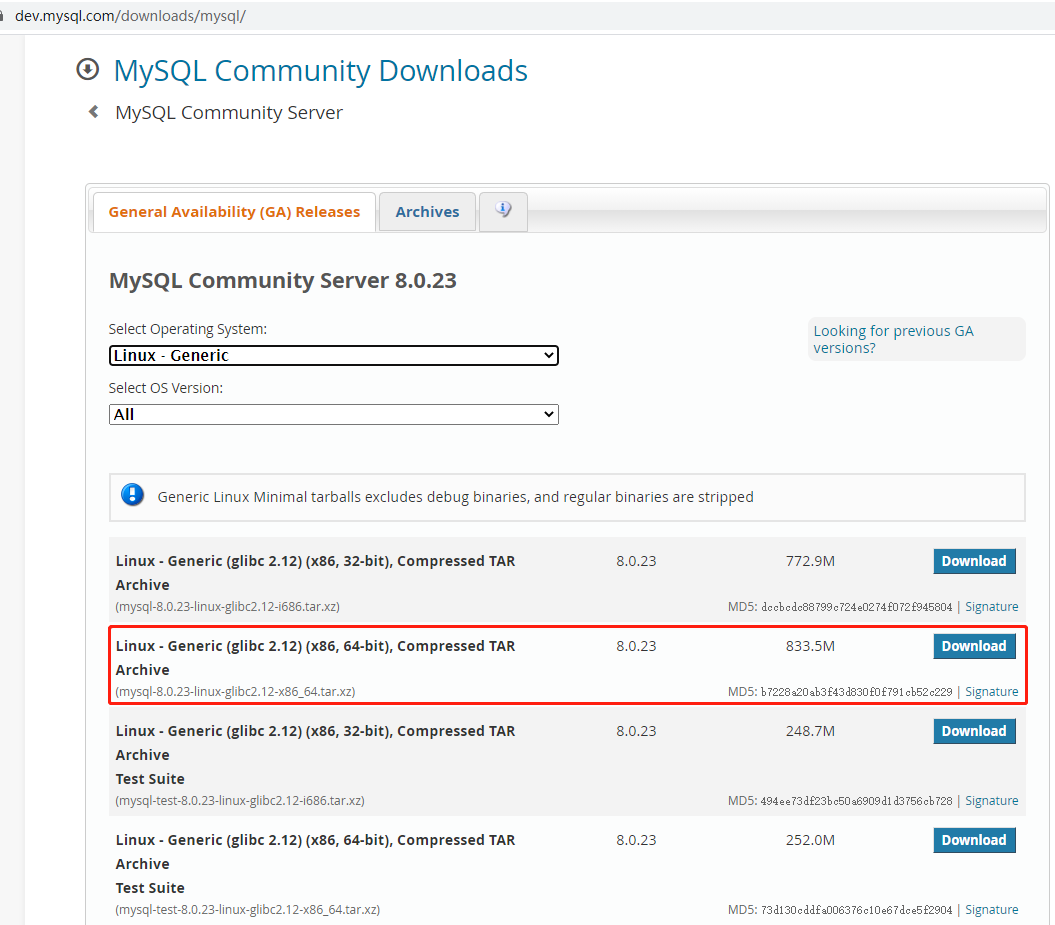Click MD5 hash starting with 494ee73d
This screenshot has height=925, width=1055.
pos(857,801)
